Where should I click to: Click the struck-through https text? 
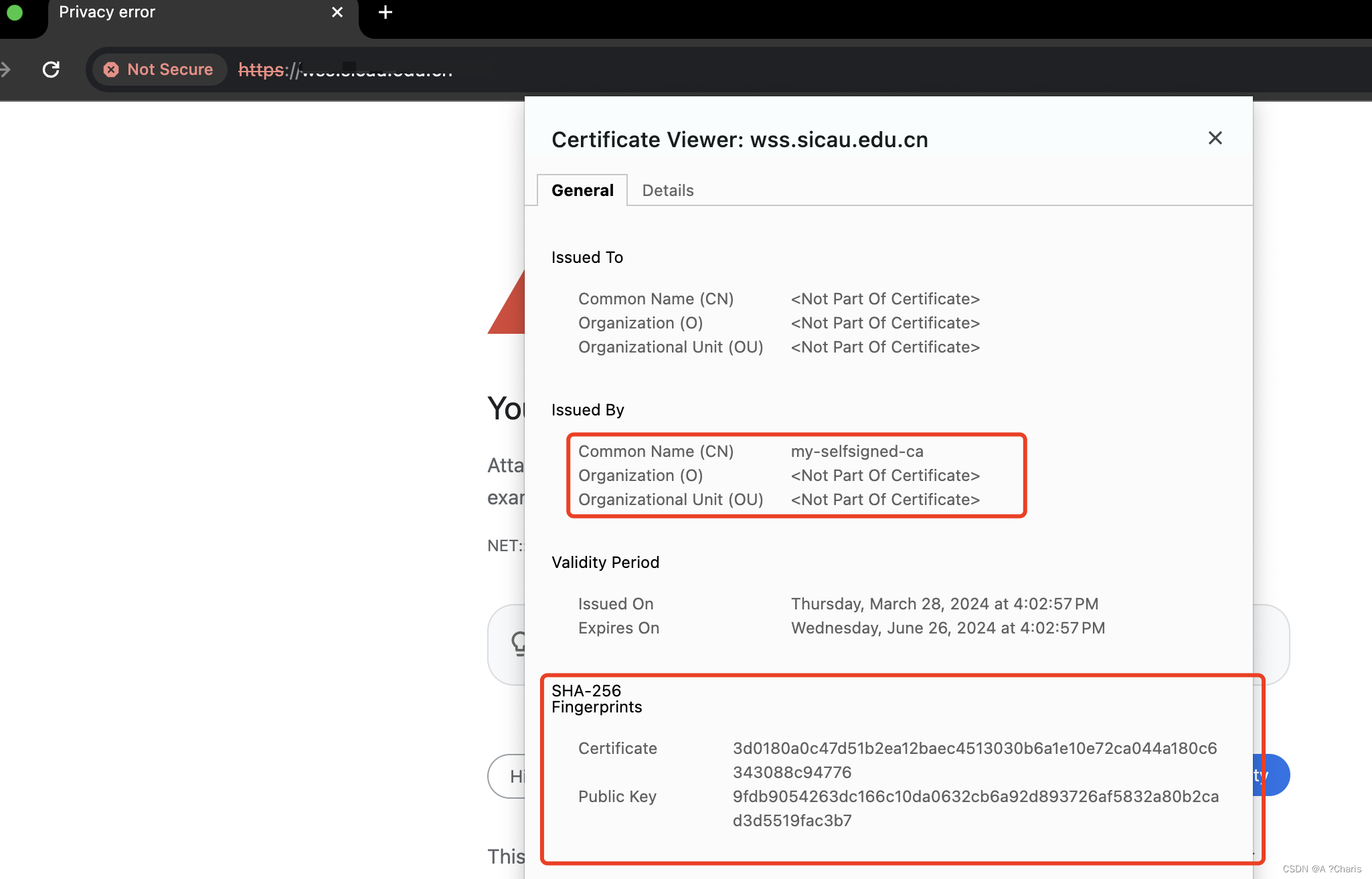[x=261, y=70]
